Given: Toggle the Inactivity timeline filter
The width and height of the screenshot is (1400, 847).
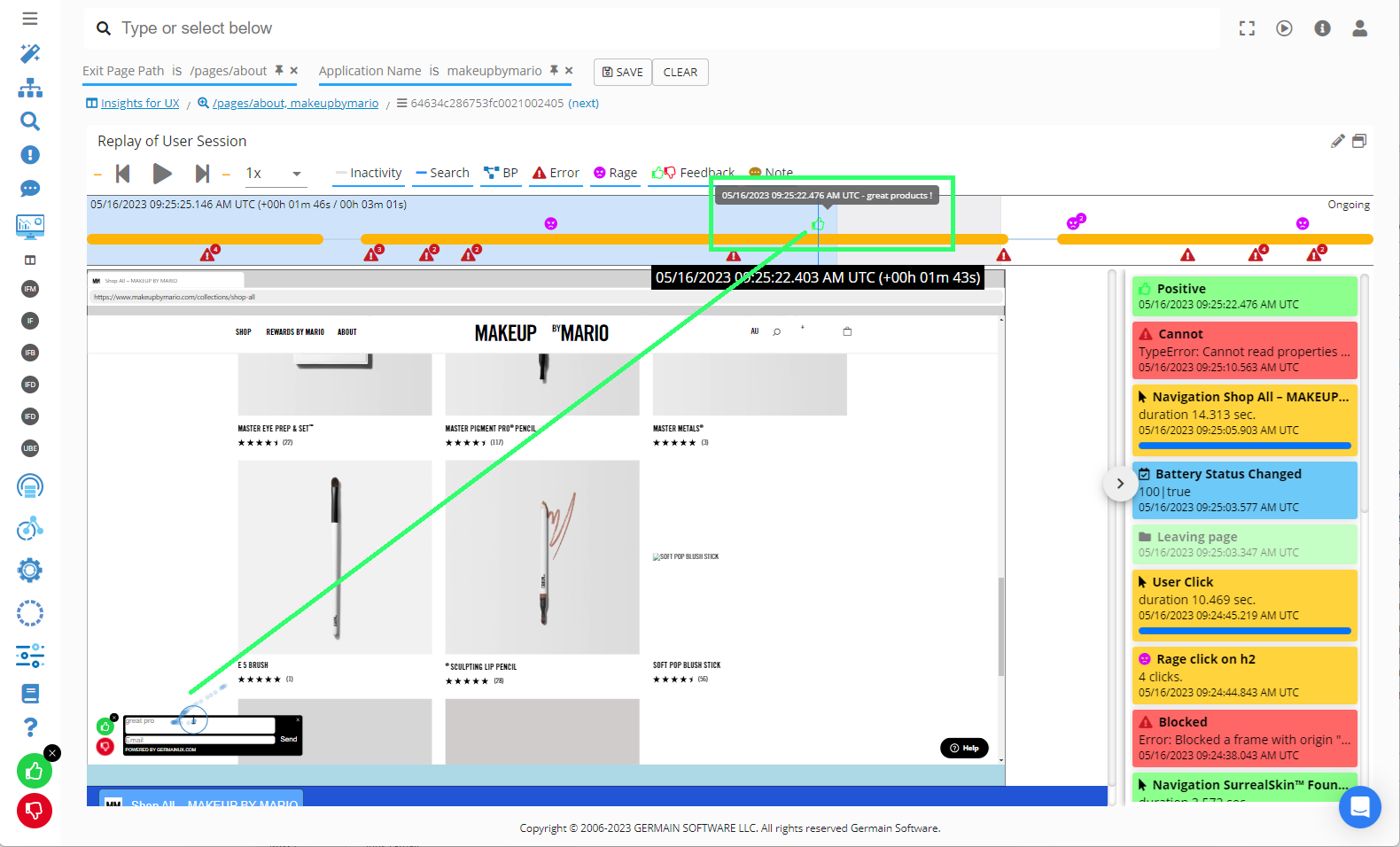Looking at the screenshot, I should coord(369,173).
